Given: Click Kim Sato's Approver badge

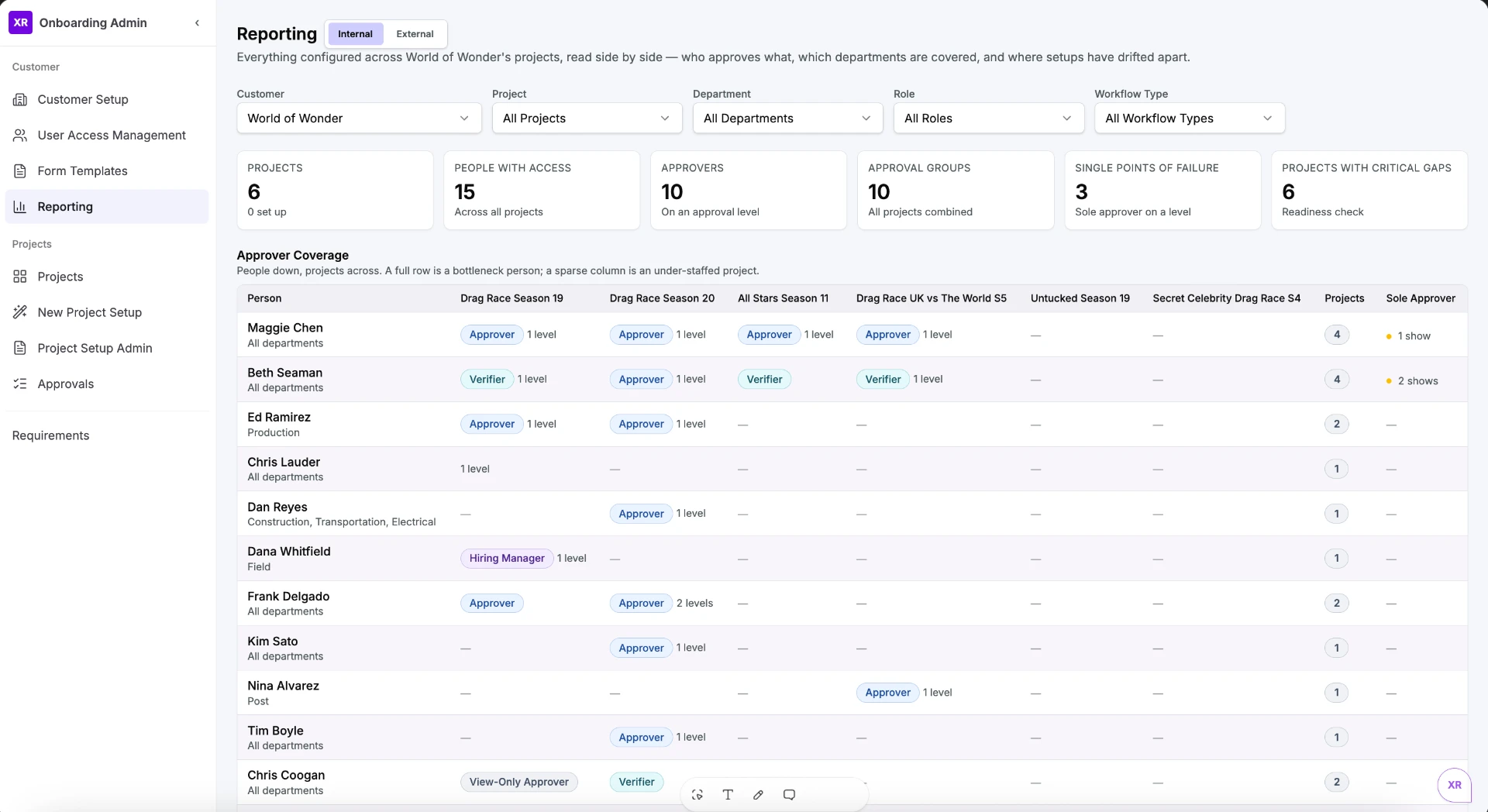Looking at the screenshot, I should click(641, 649).
